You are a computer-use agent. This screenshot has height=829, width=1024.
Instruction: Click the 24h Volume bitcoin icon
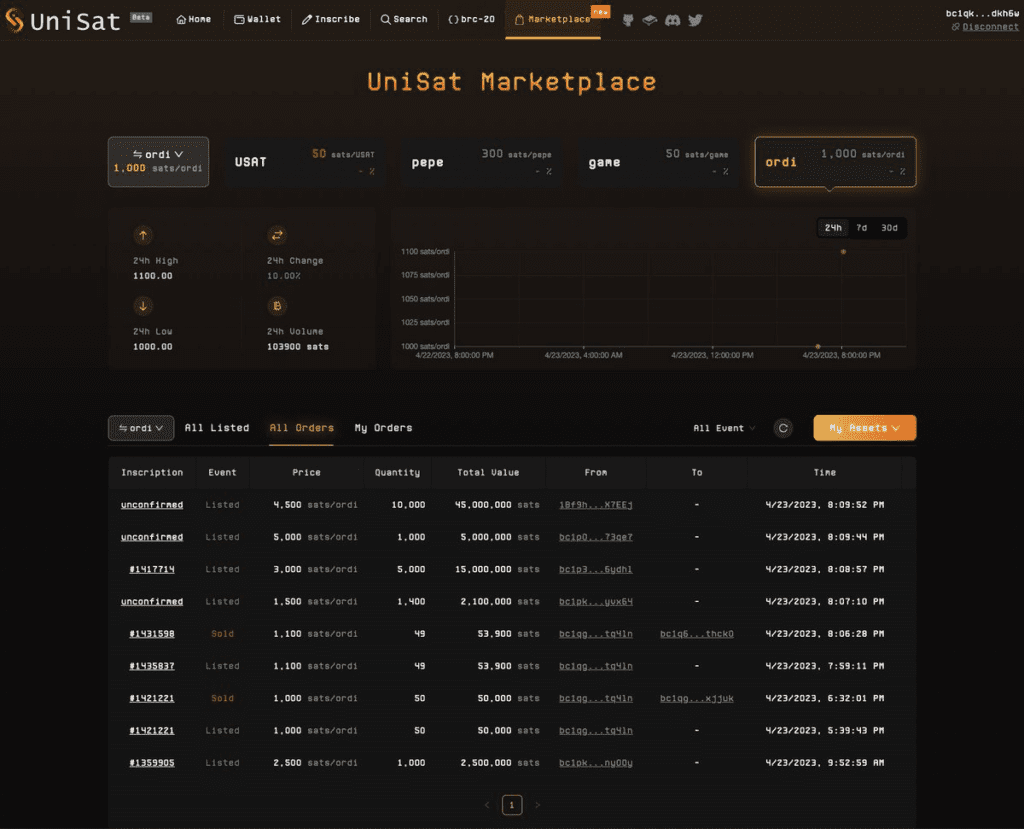(277, 306)
